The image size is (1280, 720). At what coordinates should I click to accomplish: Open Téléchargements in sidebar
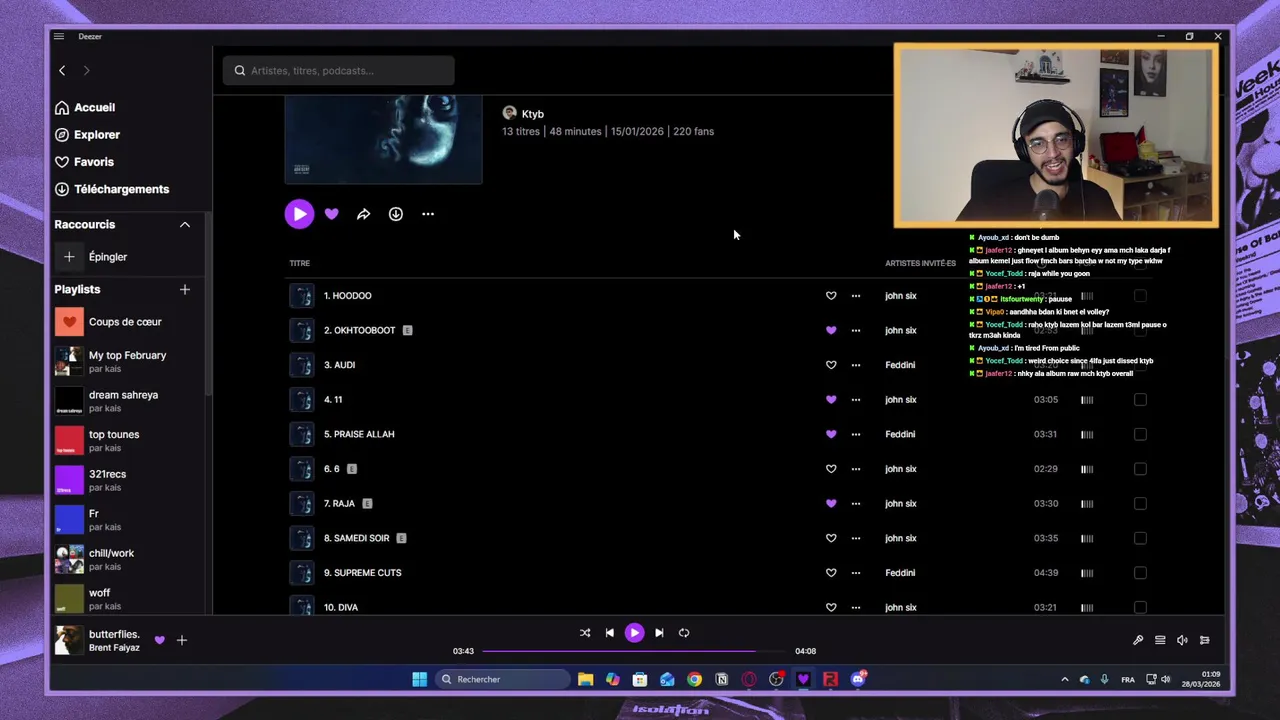coord(112,189)
